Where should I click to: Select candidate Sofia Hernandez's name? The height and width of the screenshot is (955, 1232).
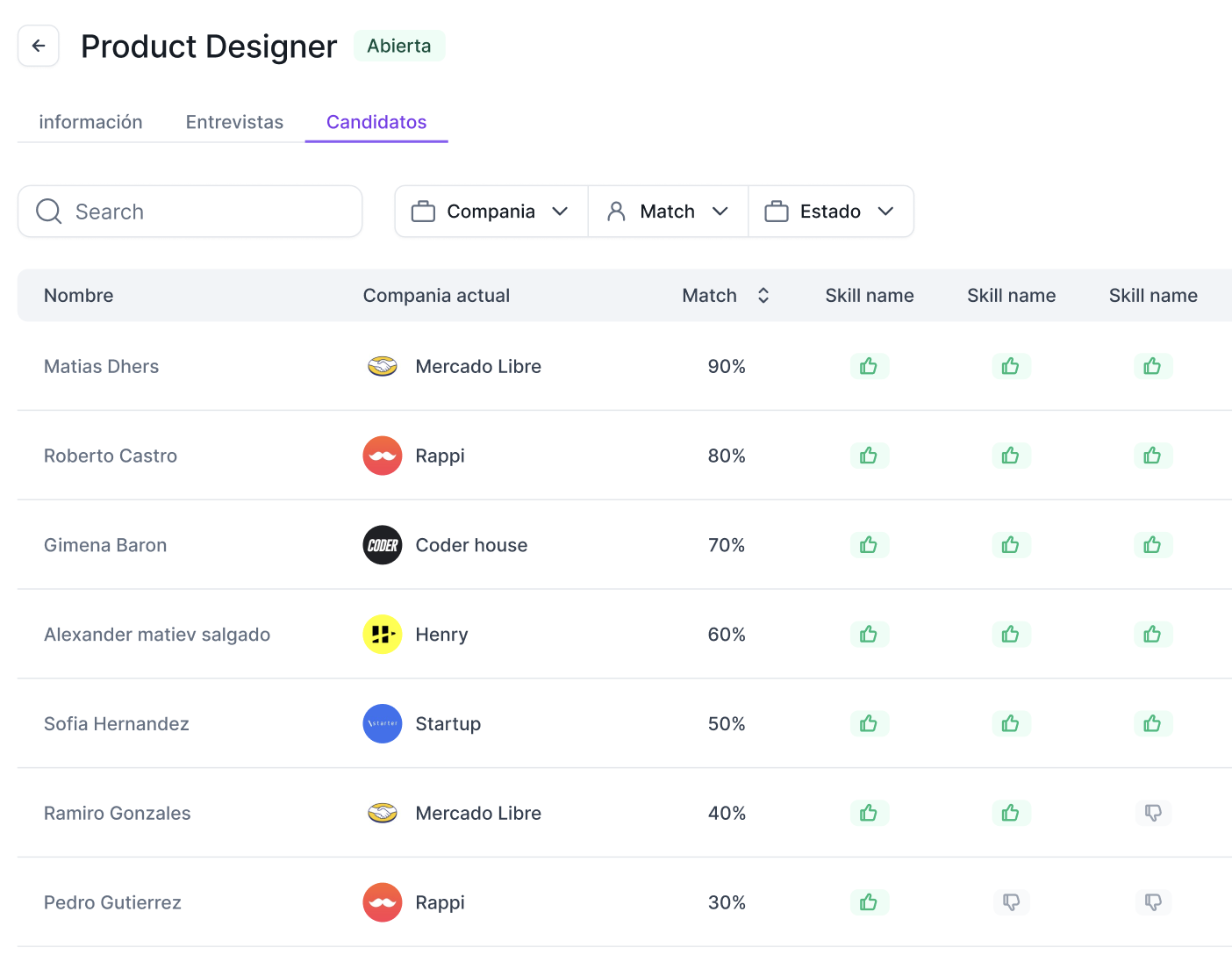click(x=117, y=724)
